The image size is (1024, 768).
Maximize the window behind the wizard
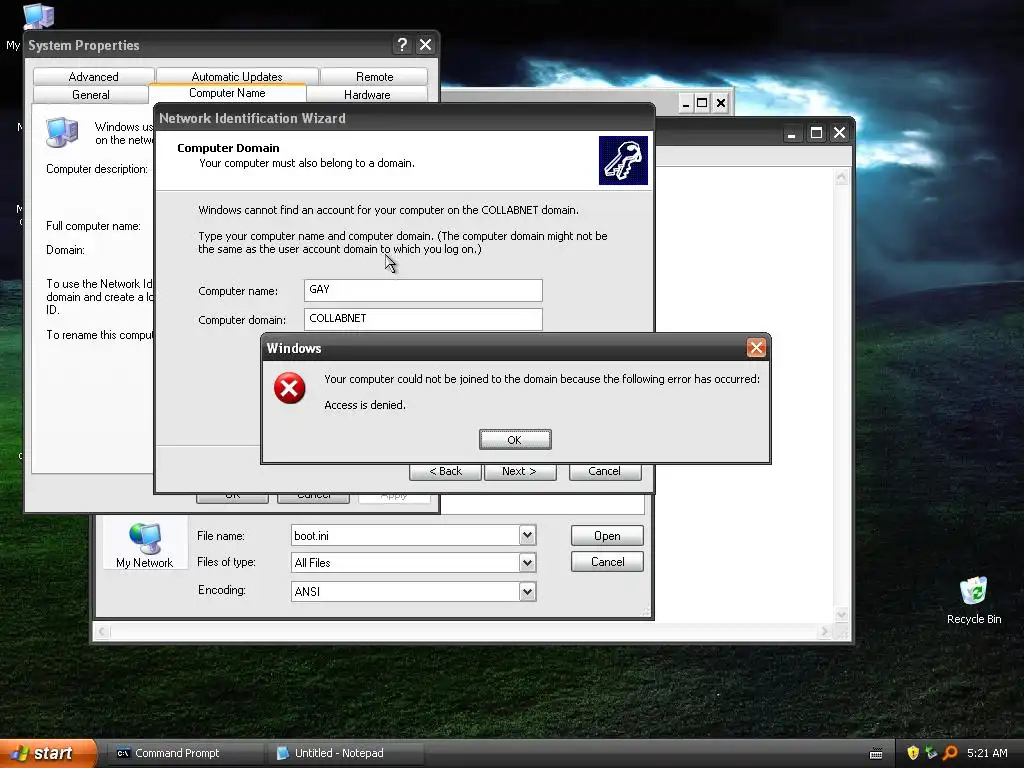pyautogui.click(x=702, y=103)
